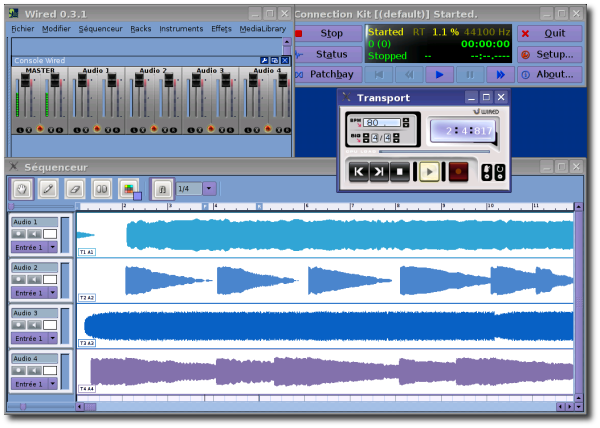The image size is (600, 428).
Task: Click the stop button in Transport
Action: pos(399,172)
